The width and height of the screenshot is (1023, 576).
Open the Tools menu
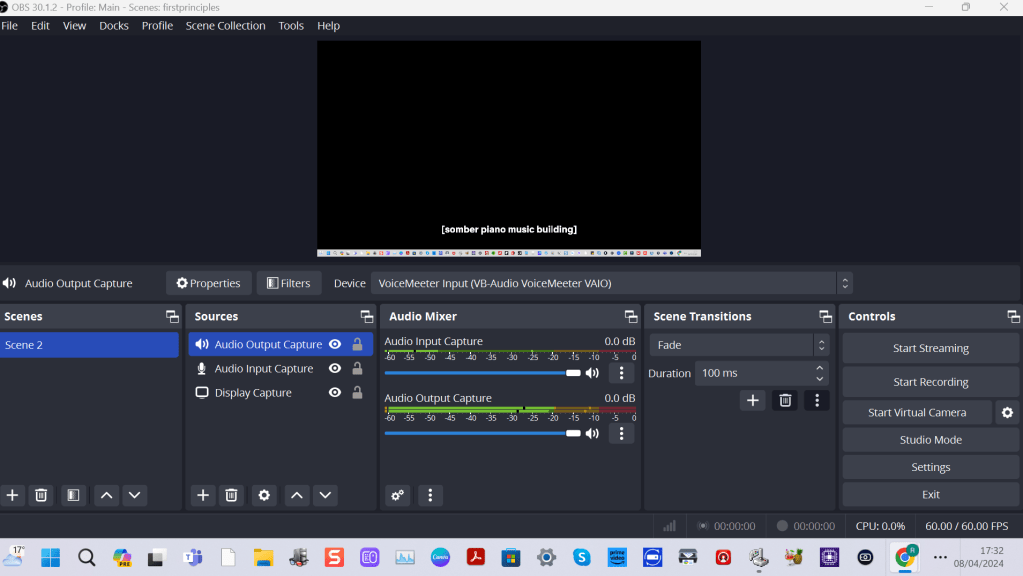(x=291, y=25)
